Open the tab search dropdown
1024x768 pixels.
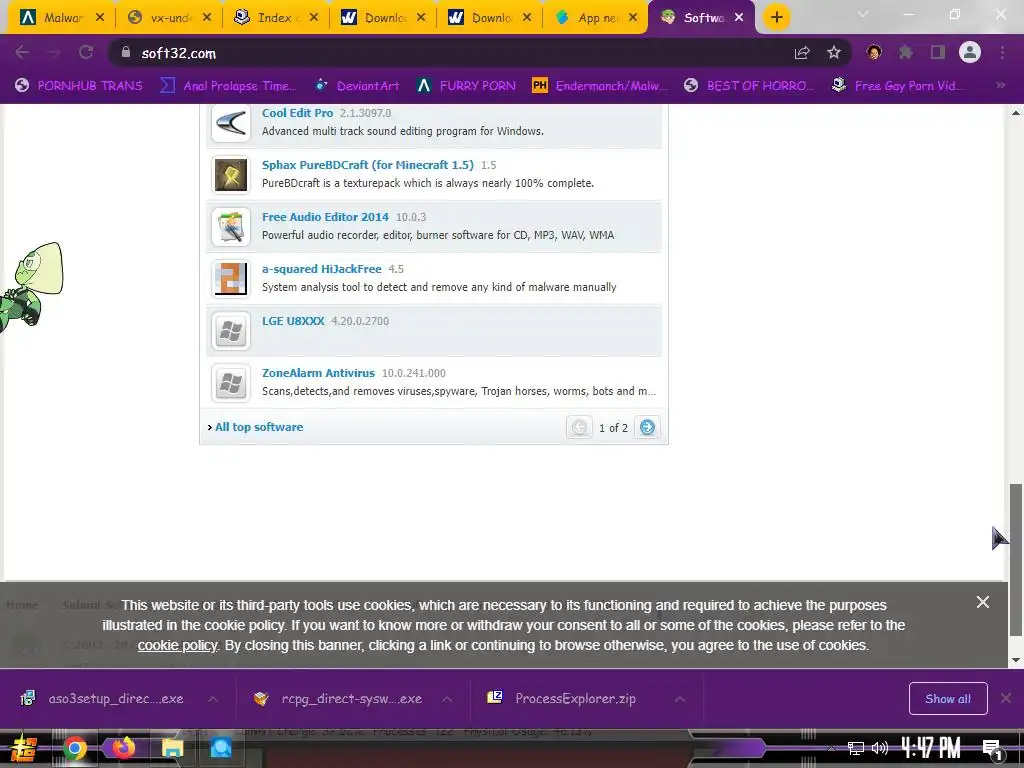coord(863,14)
